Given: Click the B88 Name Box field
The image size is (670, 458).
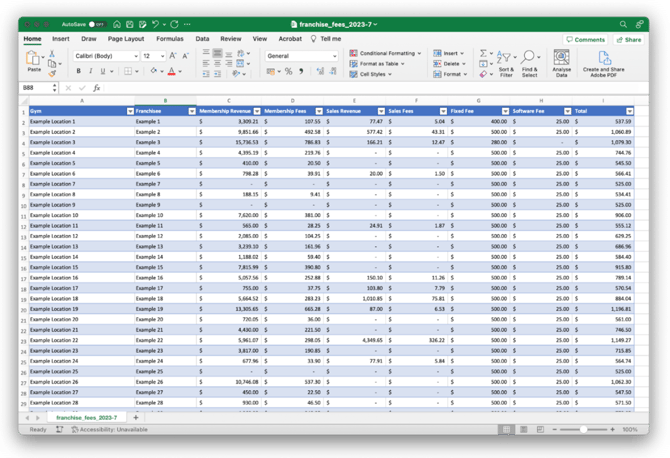Looking at the screenshot, I should [x=40, y=88].
